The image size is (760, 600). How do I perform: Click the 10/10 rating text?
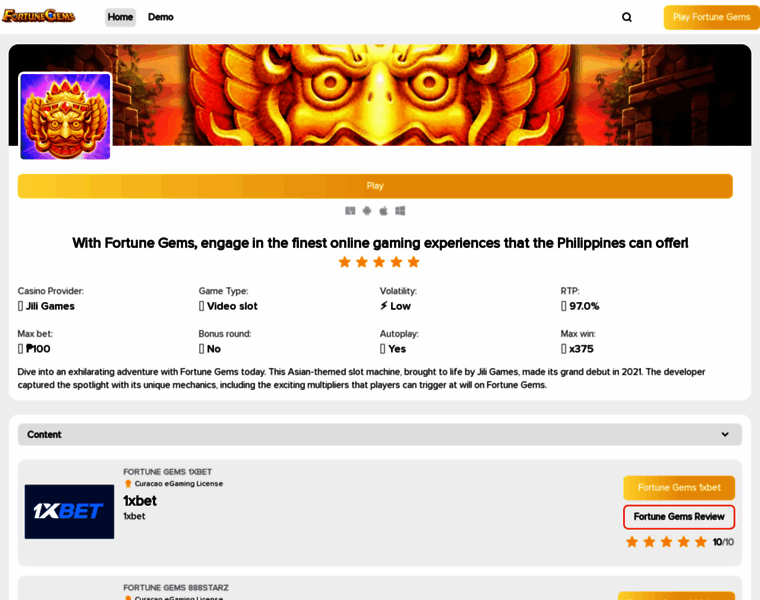723,542
